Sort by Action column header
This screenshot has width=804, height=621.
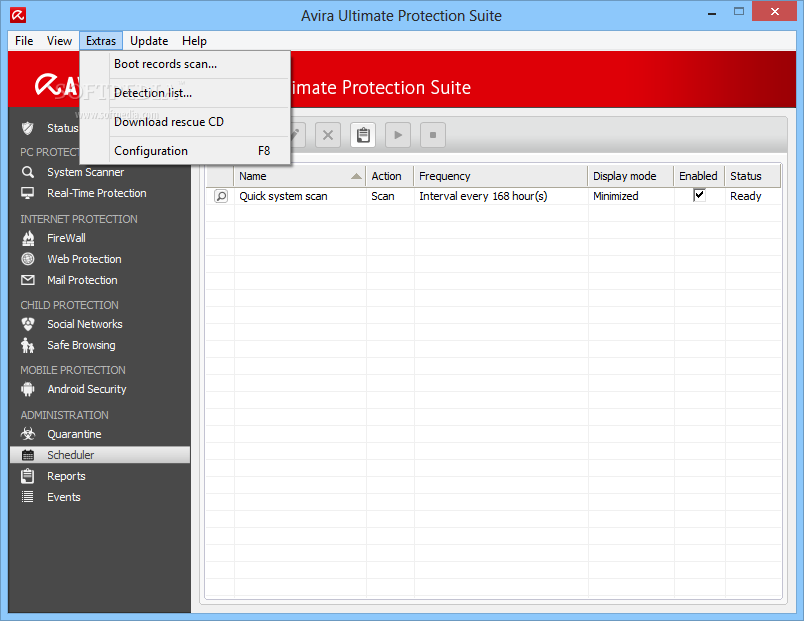(390, 176)
